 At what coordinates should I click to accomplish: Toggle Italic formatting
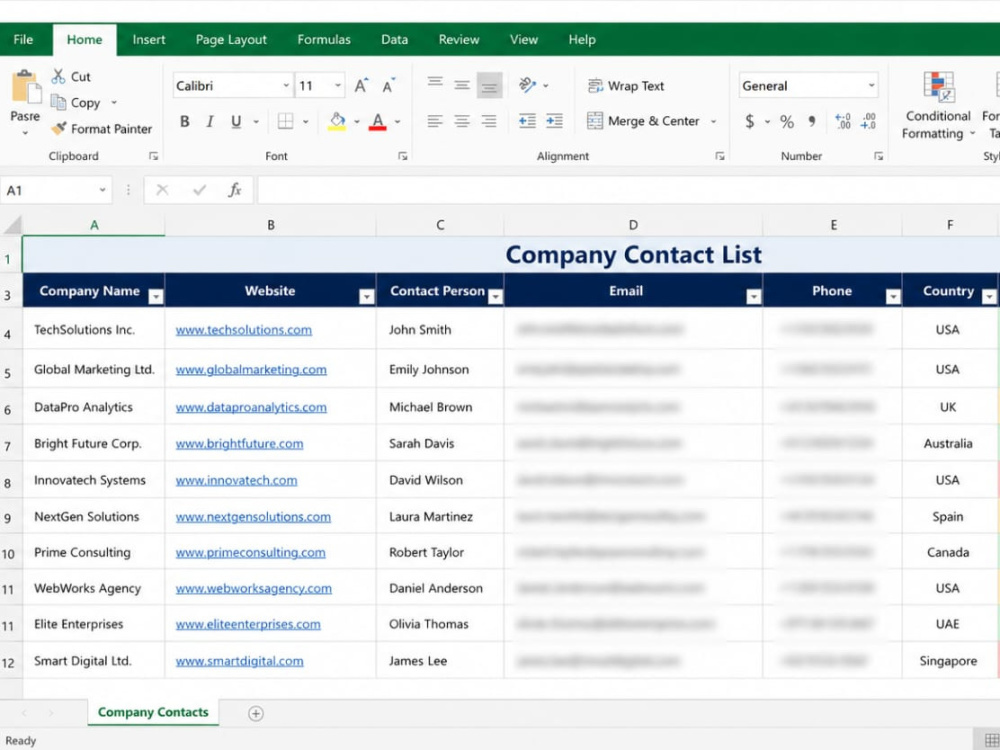pos(210,121)
